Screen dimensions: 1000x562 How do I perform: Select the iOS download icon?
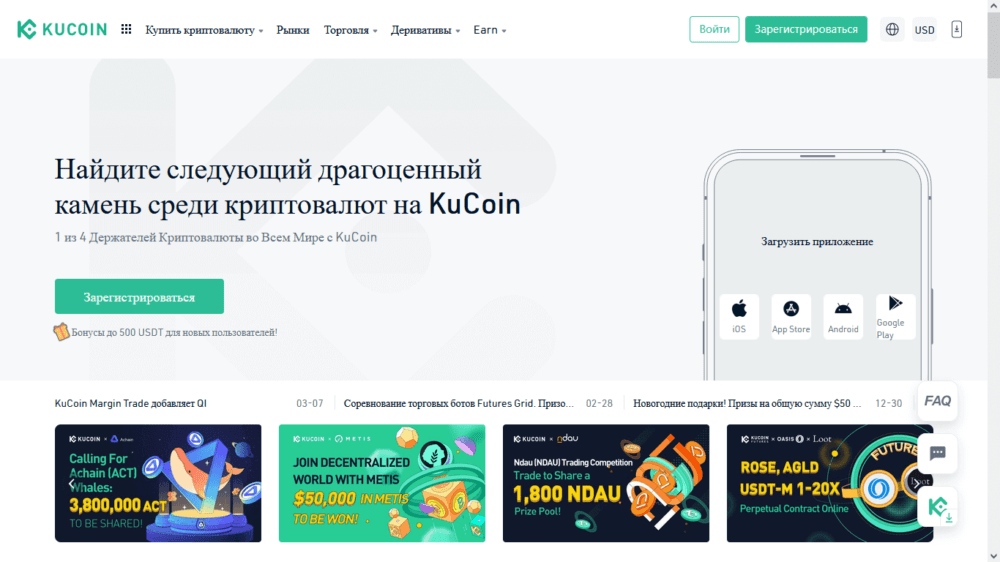739,316
